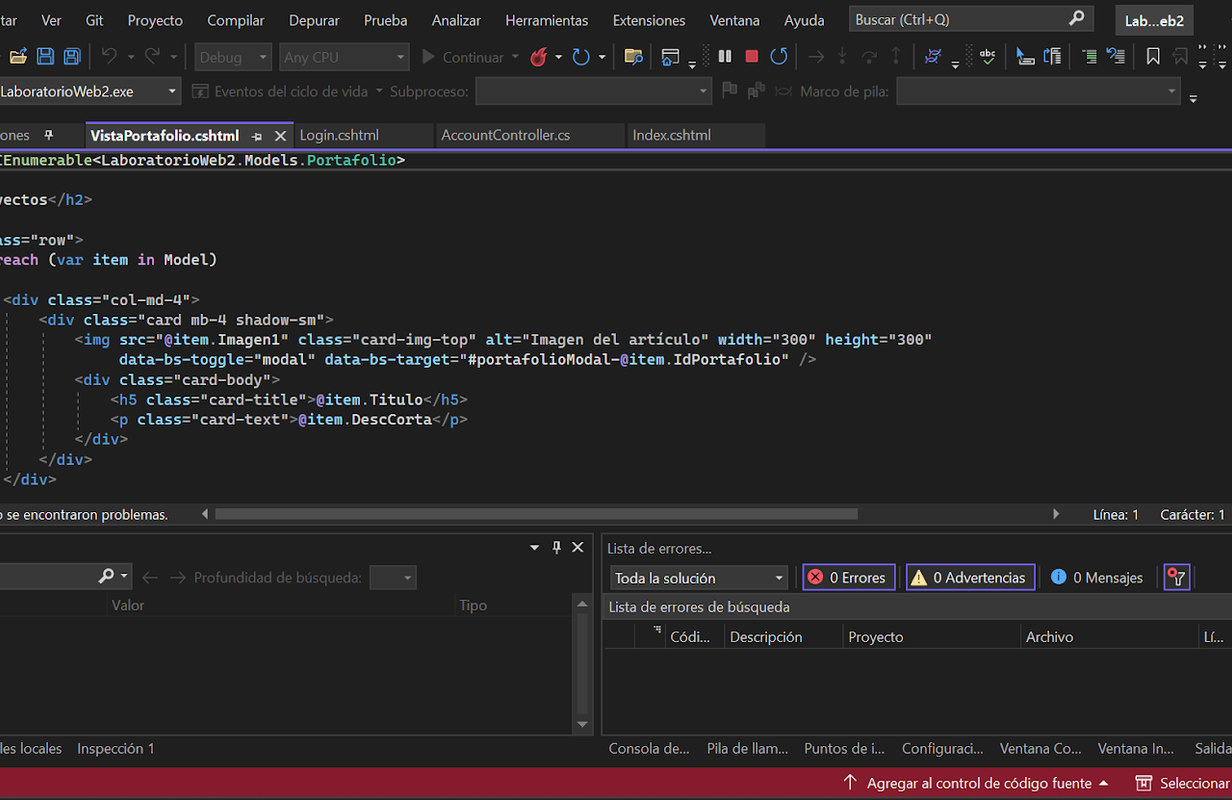Open the Depurar menu
1232x800 pixels.
pos(314,20)
